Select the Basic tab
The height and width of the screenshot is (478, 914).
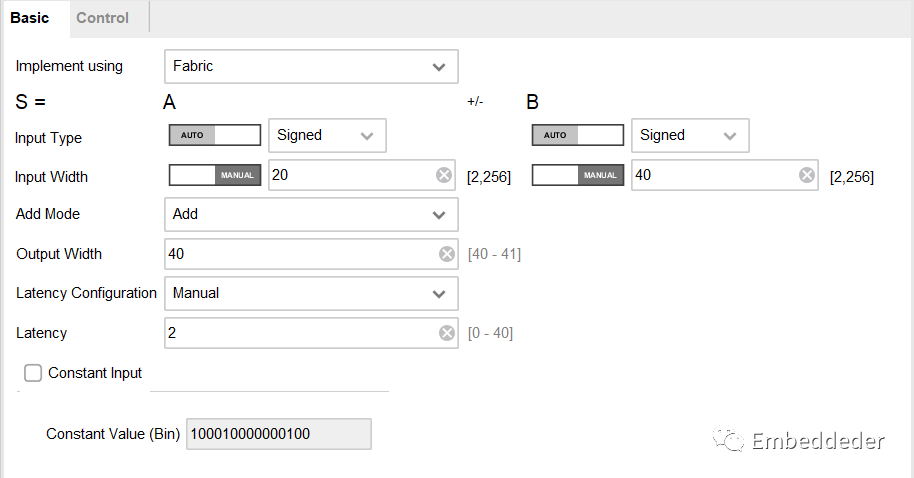point(30,18)
